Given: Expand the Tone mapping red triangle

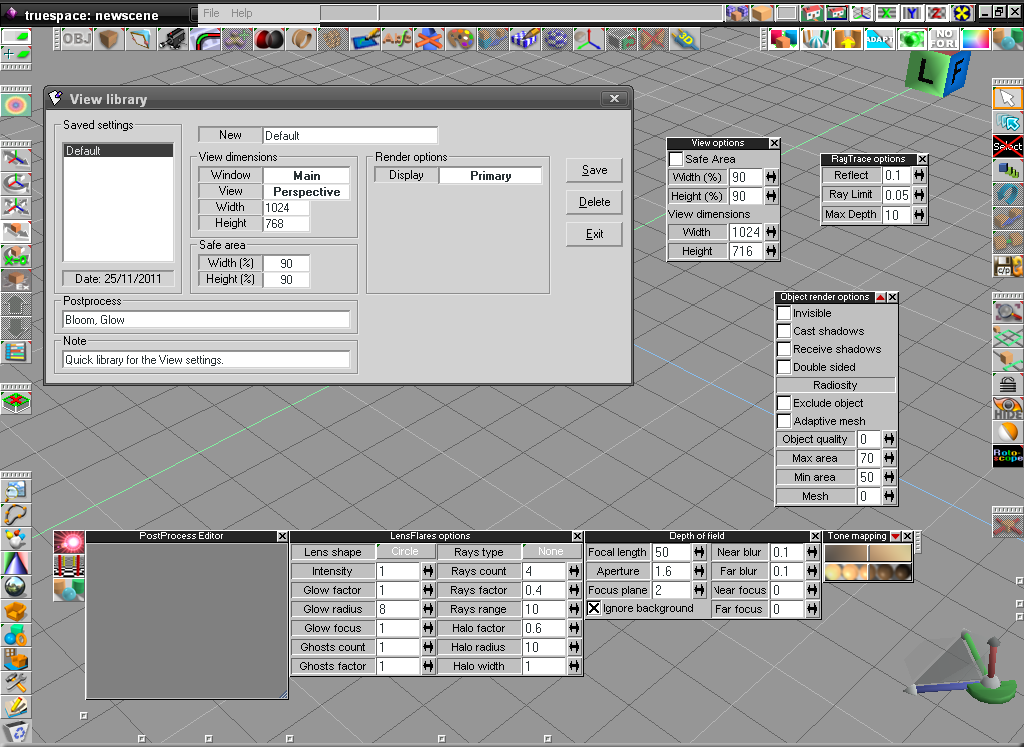Looking at the screenshot, I should (x=896, y=536).
